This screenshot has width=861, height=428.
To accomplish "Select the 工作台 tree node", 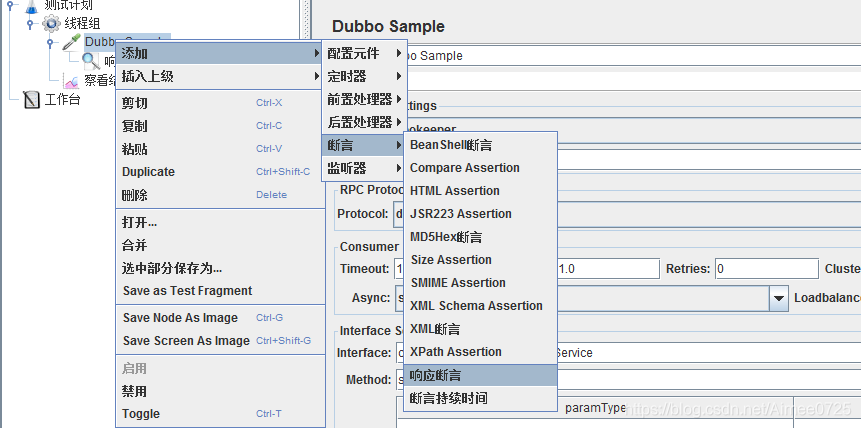I will coord(62,100).
